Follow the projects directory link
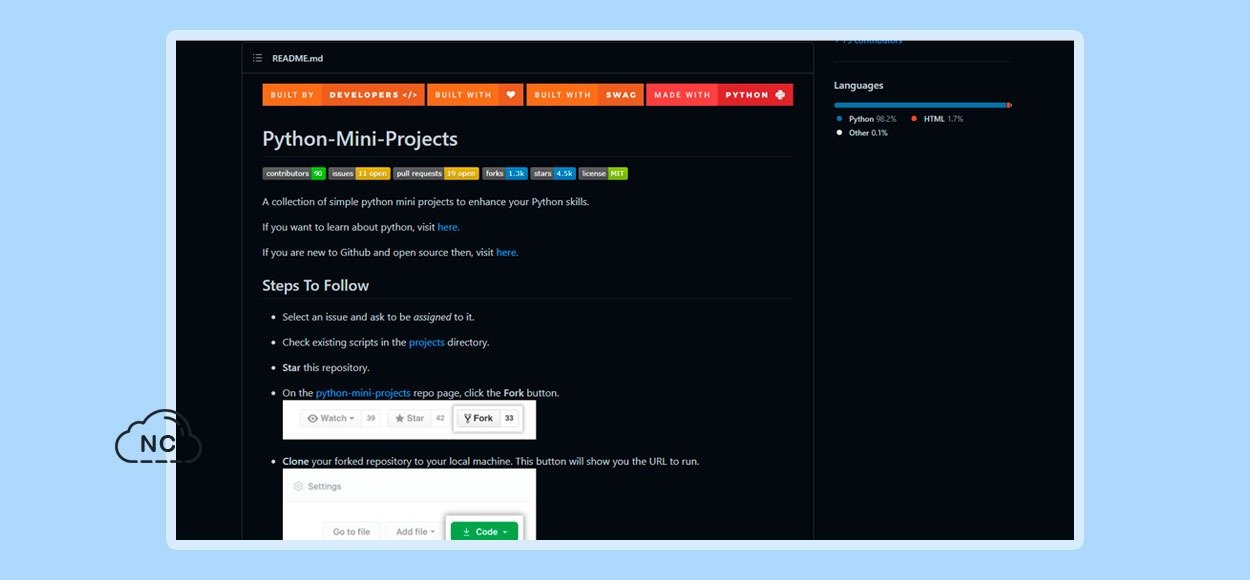 pos(426,342)
